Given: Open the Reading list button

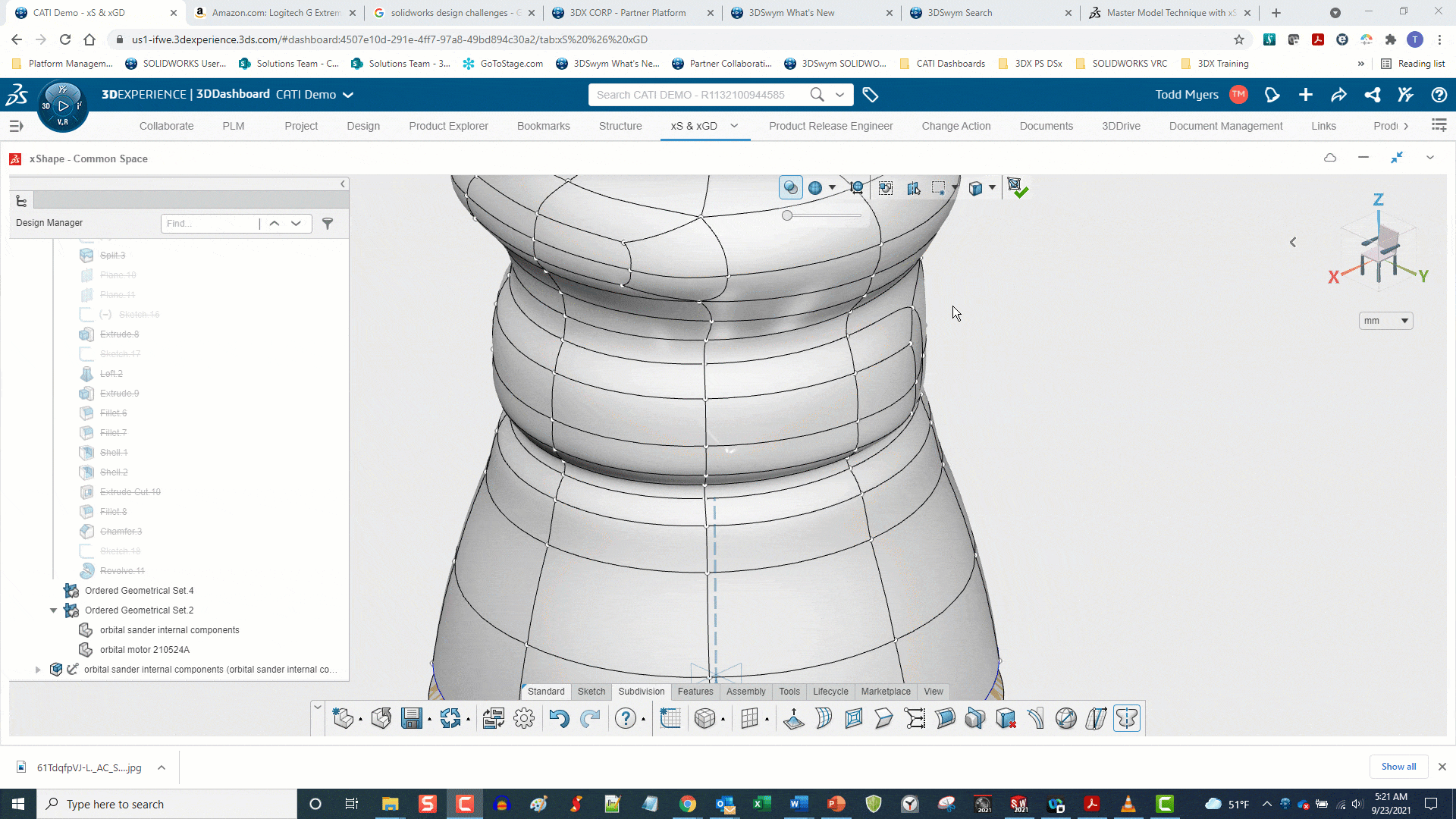Looking at the screenshot, I should tap(1414, 64).
